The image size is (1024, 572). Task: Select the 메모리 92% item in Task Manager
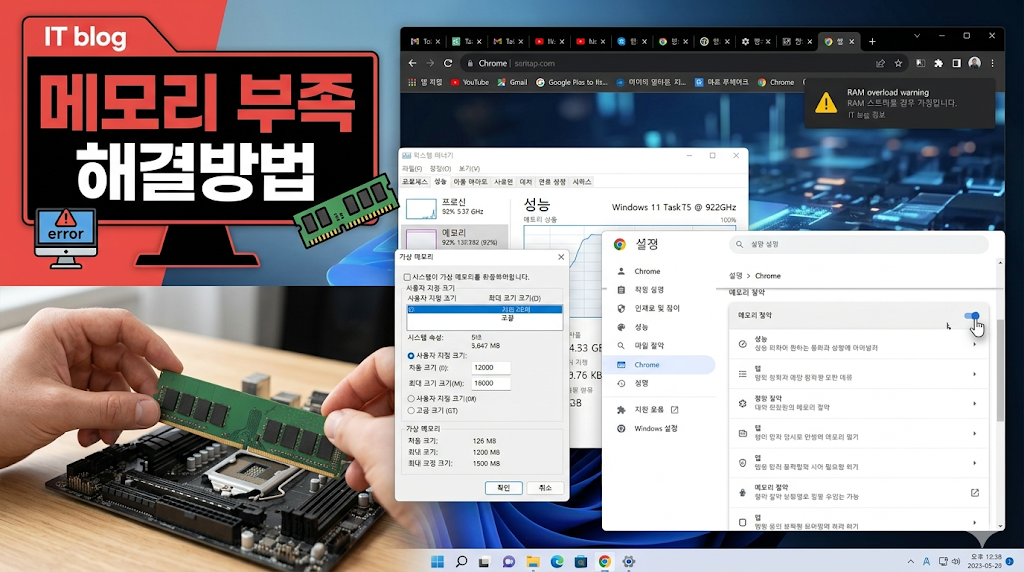click(455, 238)
